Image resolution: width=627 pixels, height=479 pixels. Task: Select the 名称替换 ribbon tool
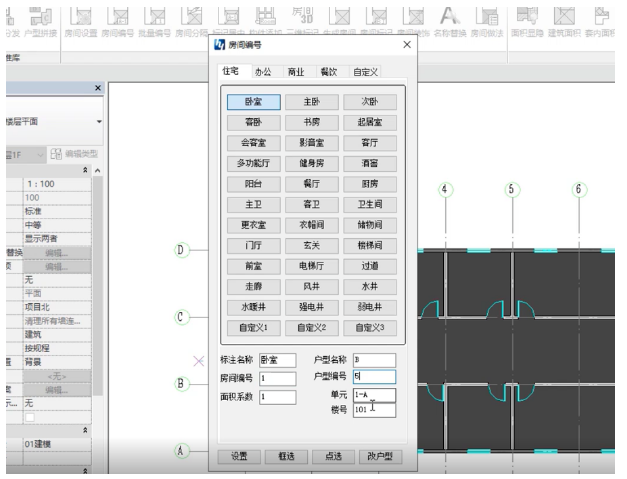pyautogui.click(x=450, y=22)
